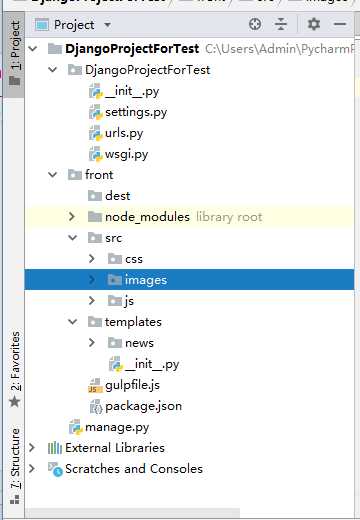
Task: Click inner DjangoProjectForTest package folder icon
Action: tap(75, 70)
